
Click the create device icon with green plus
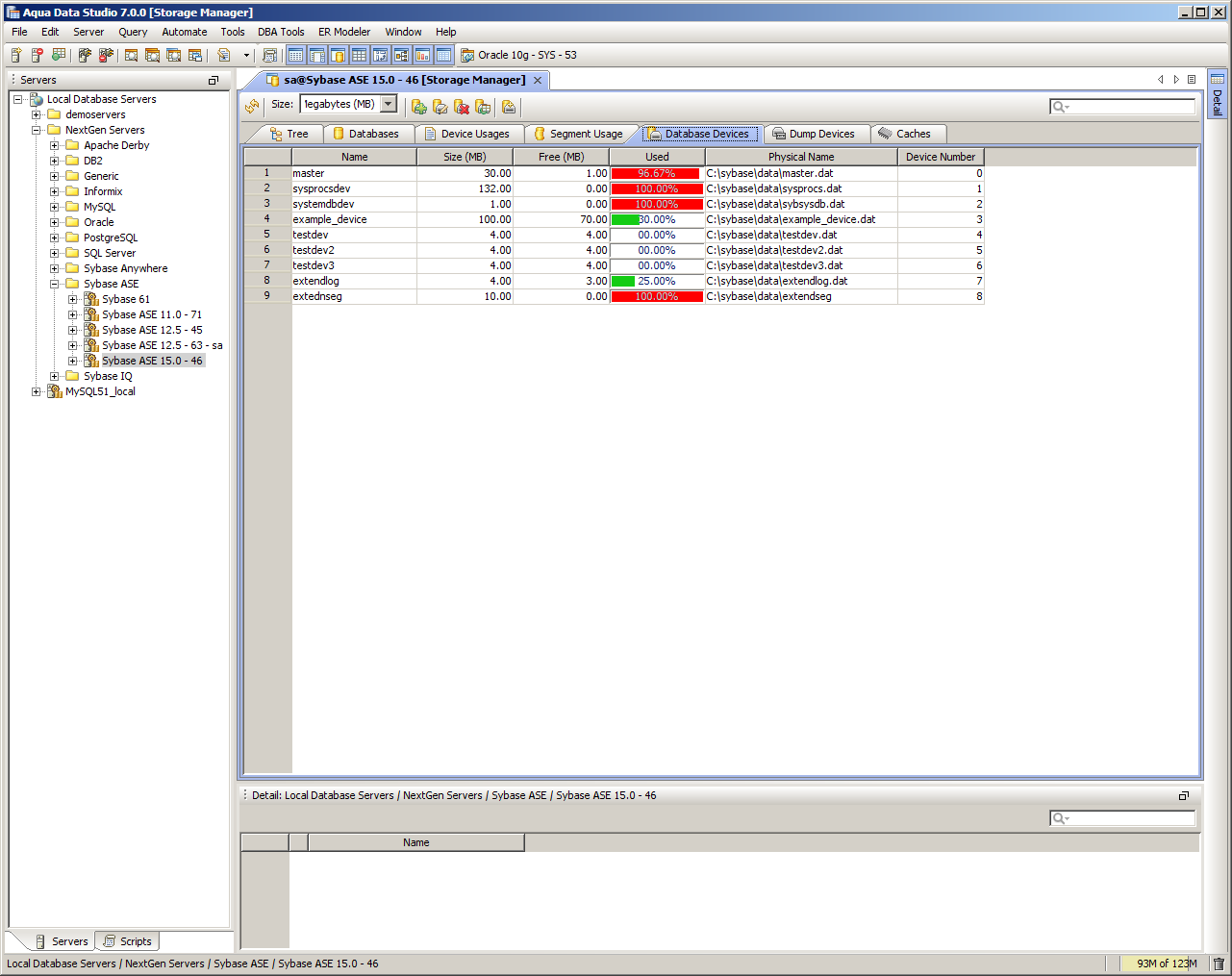(x=419, y=107)
